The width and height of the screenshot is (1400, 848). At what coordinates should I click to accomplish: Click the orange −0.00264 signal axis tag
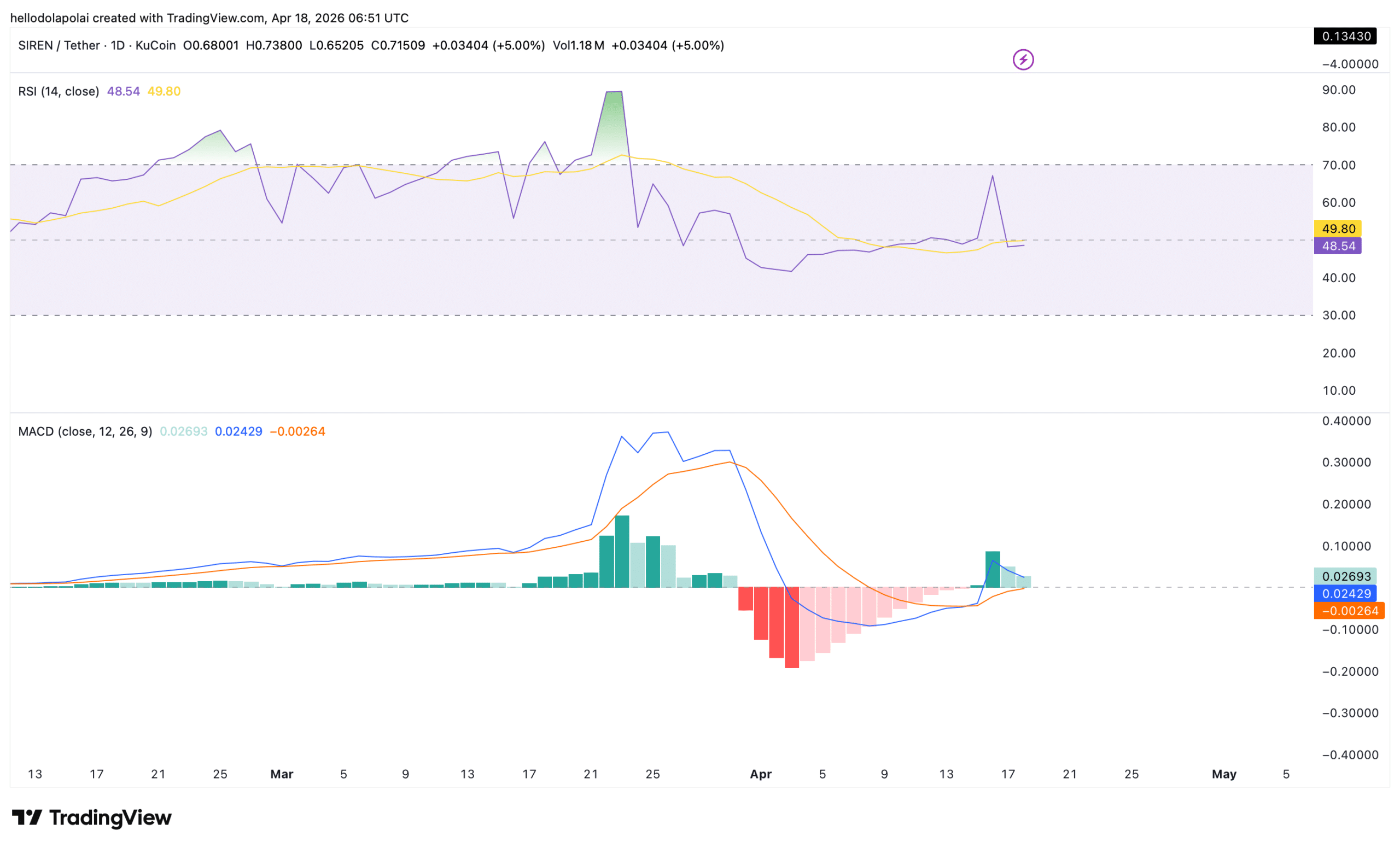1349,611
